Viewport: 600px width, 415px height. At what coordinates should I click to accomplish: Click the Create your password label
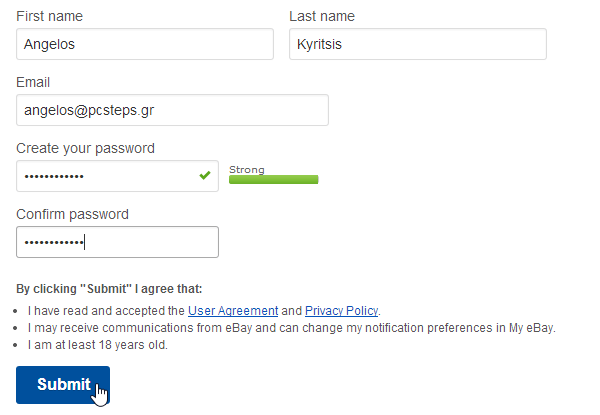85,148
